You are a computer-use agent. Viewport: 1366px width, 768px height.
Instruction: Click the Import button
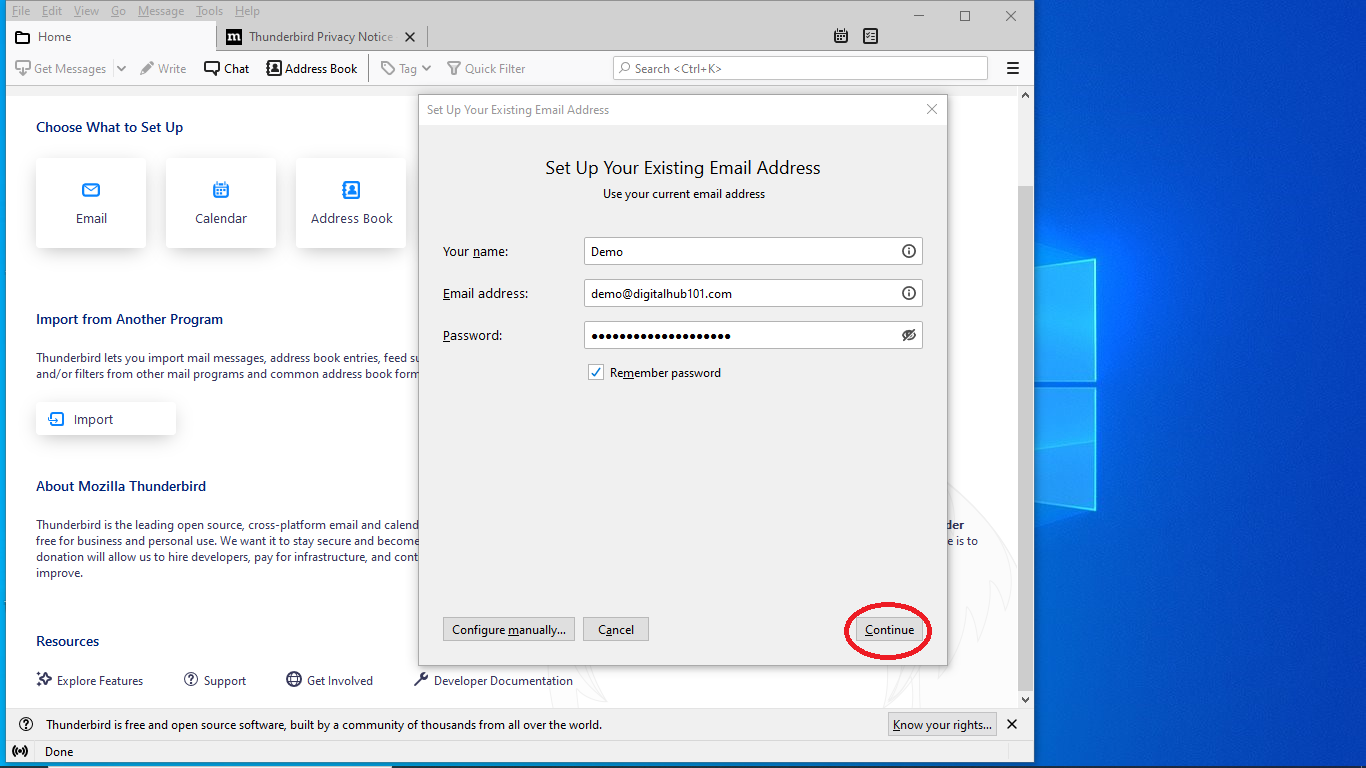coord(106,419)
